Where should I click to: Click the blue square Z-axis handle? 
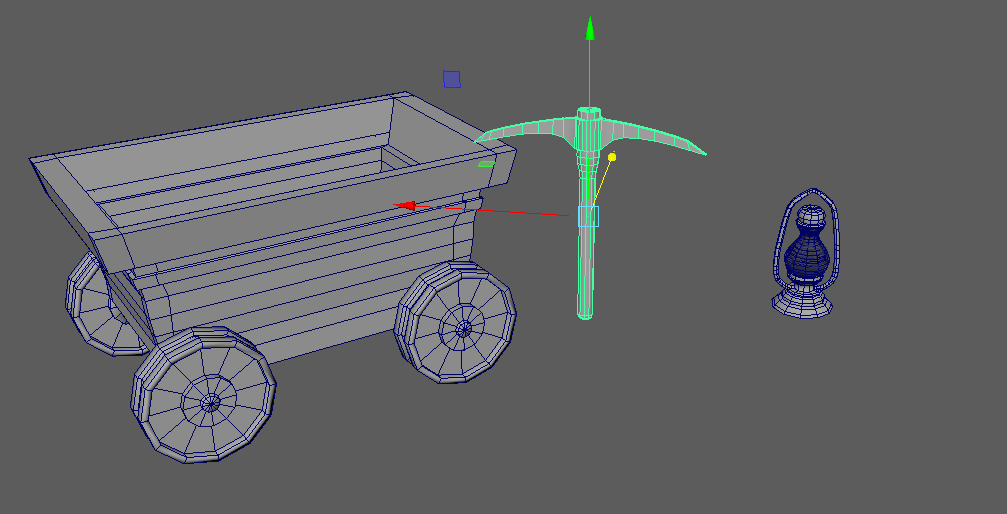point(452,79)
